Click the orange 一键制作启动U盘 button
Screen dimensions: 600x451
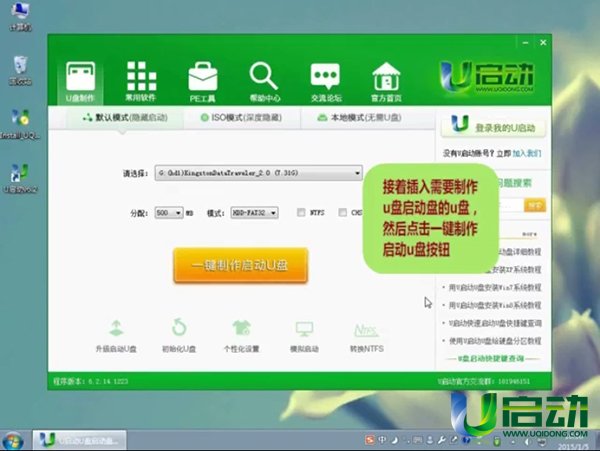pos(241,265)
